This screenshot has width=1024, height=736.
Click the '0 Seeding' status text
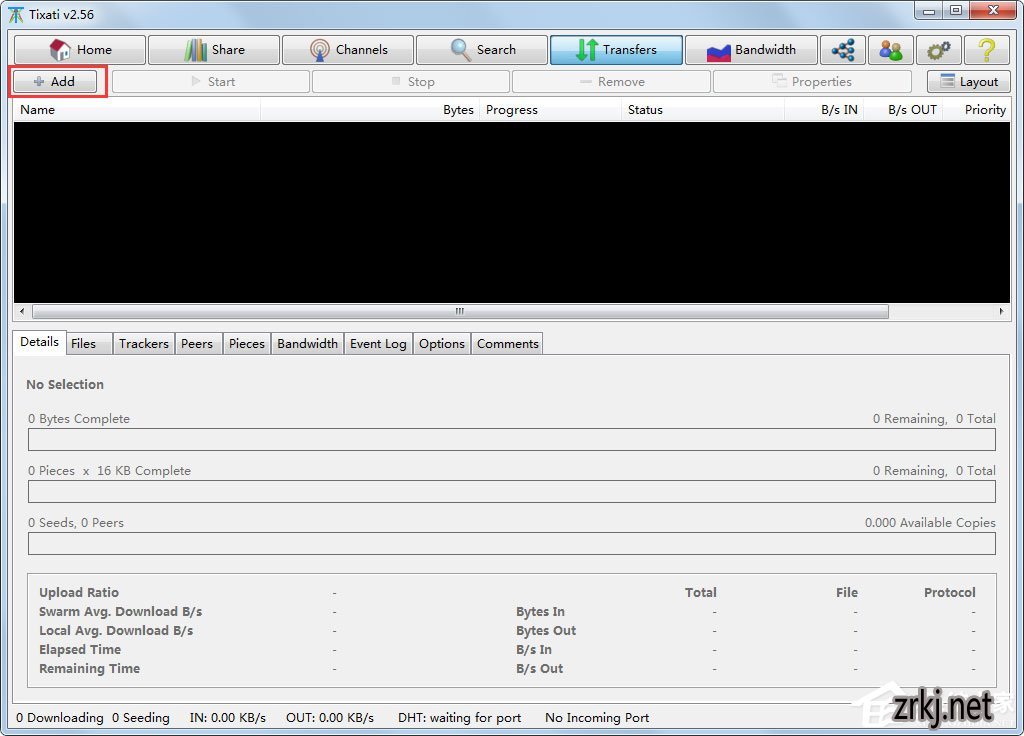click(x=140, y=718)
